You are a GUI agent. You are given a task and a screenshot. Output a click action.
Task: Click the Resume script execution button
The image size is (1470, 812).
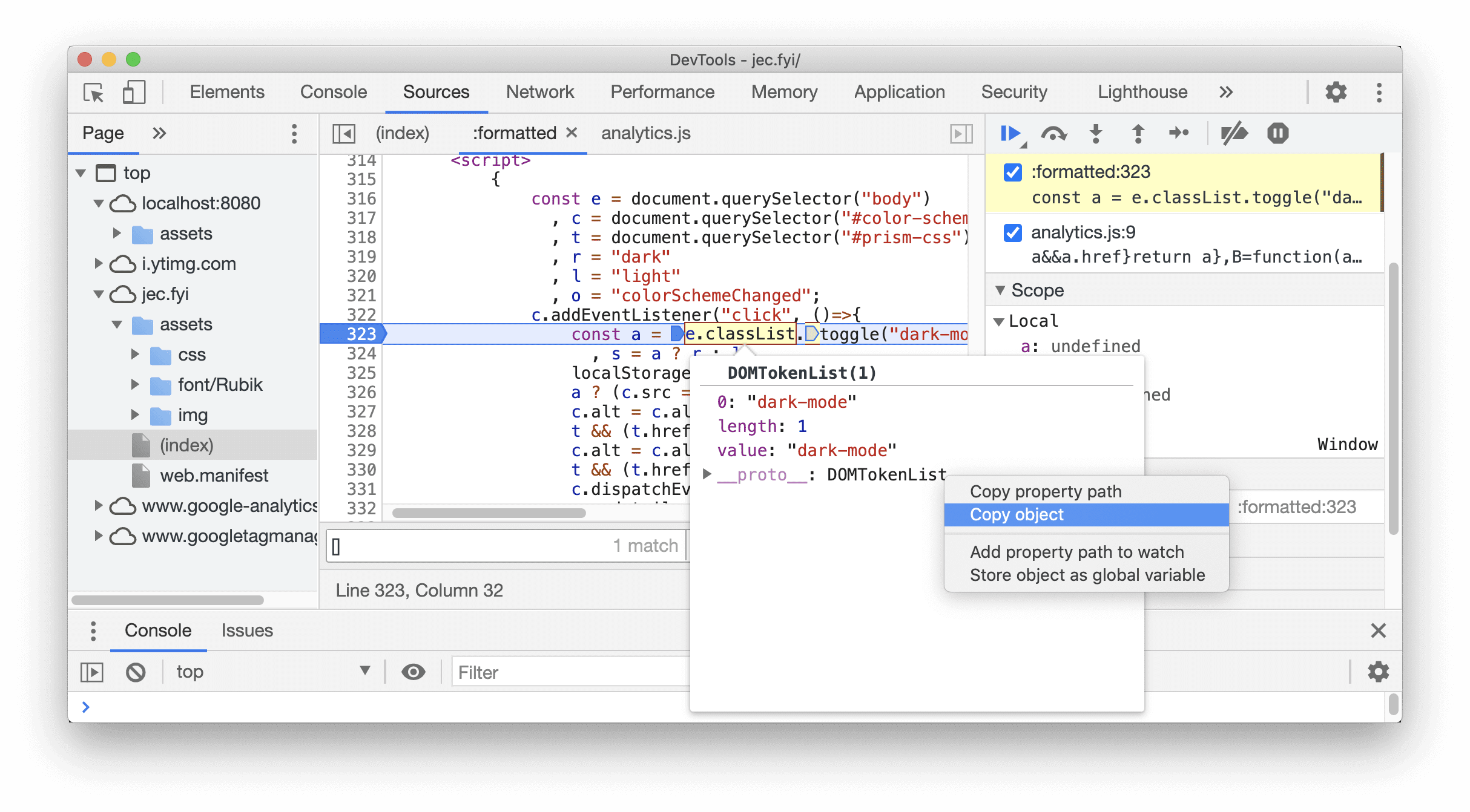pyautogui.click(x=1013, y=133)
